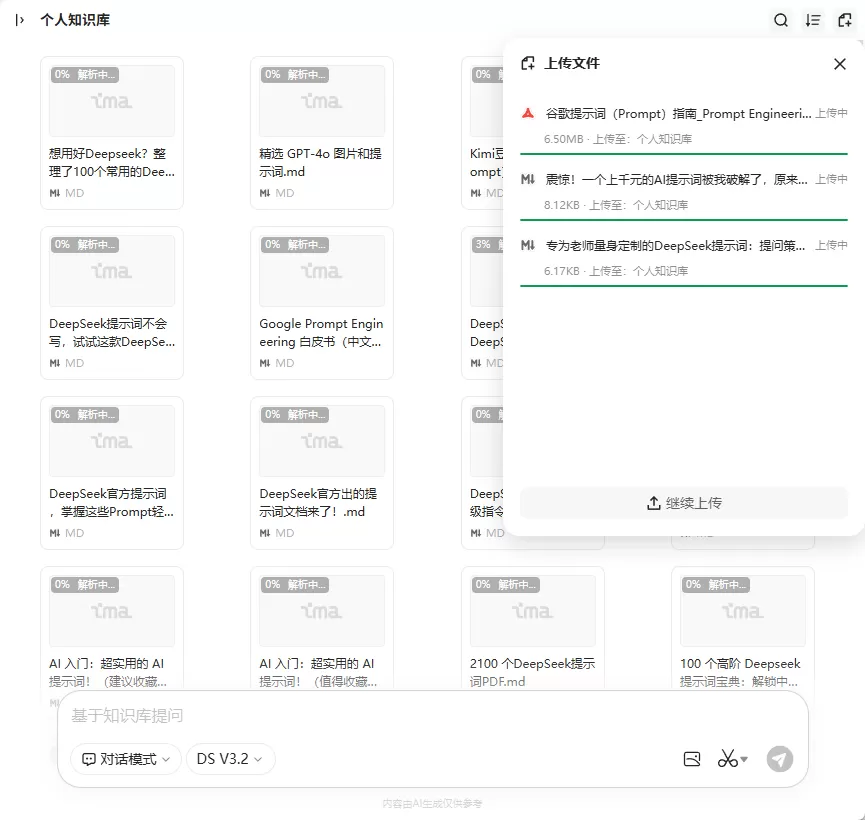865x820 pixels.
Task: Open the Google Prompt Engineering 白皮书 card
Action: point(322,303)
